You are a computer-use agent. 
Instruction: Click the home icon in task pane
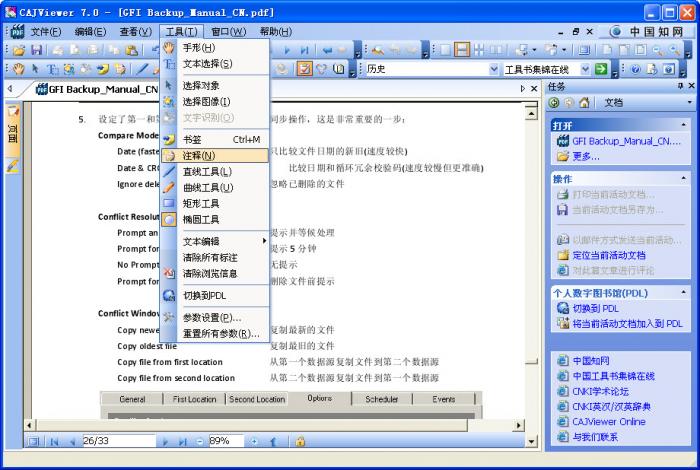tap(584, 103)
